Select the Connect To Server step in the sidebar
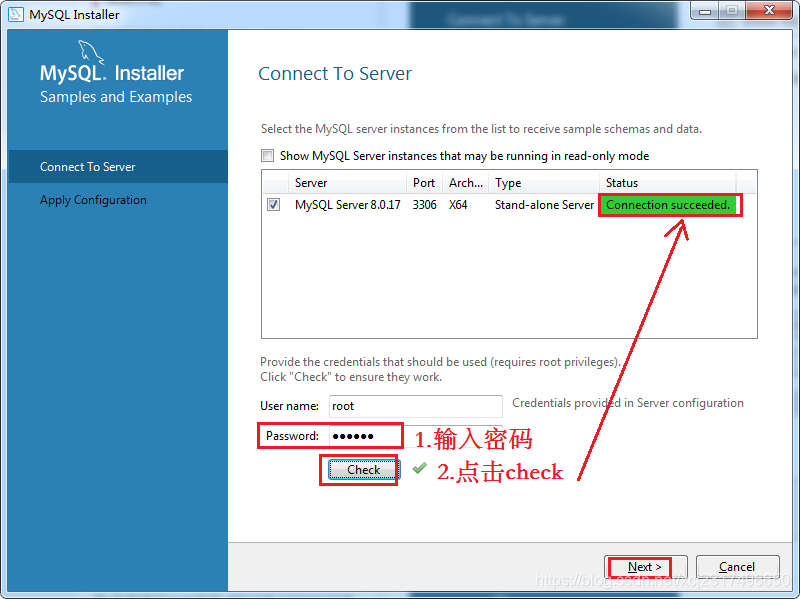Image resolution: width=800 pixels, height=599 pixels. [118, 166]
